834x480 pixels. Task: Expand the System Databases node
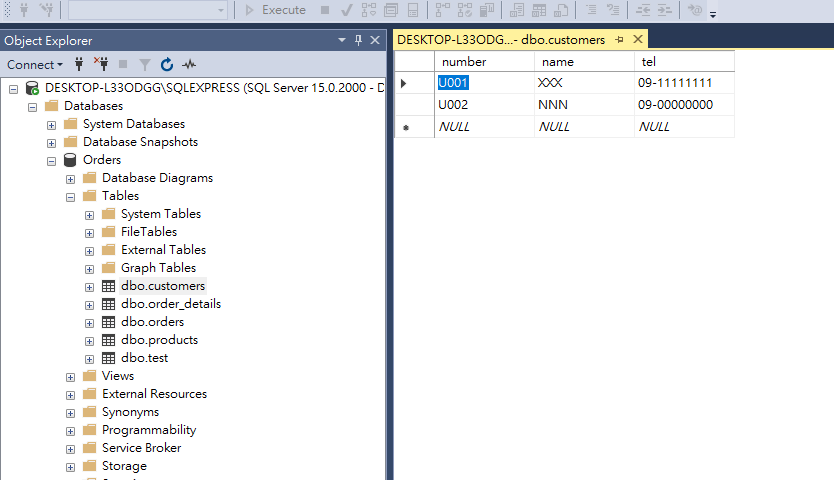(x=52, y=124)
